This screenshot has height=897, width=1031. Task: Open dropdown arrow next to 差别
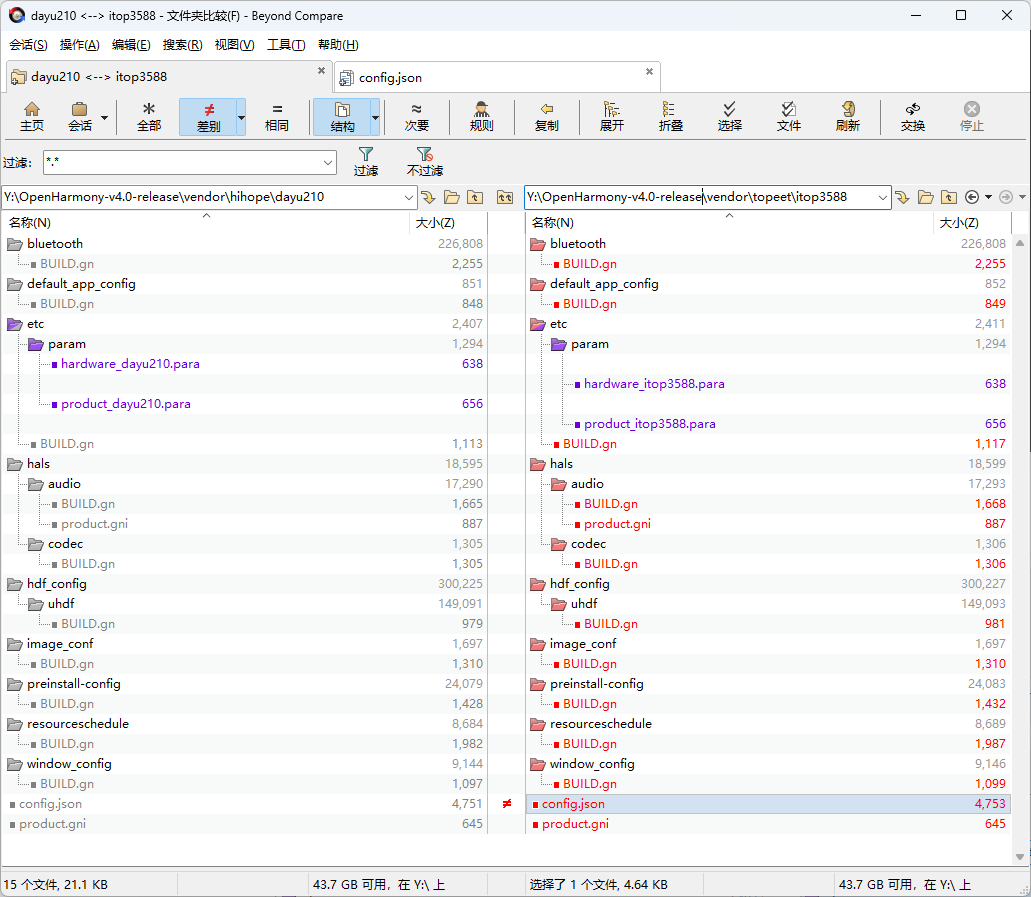click(241, 118)
